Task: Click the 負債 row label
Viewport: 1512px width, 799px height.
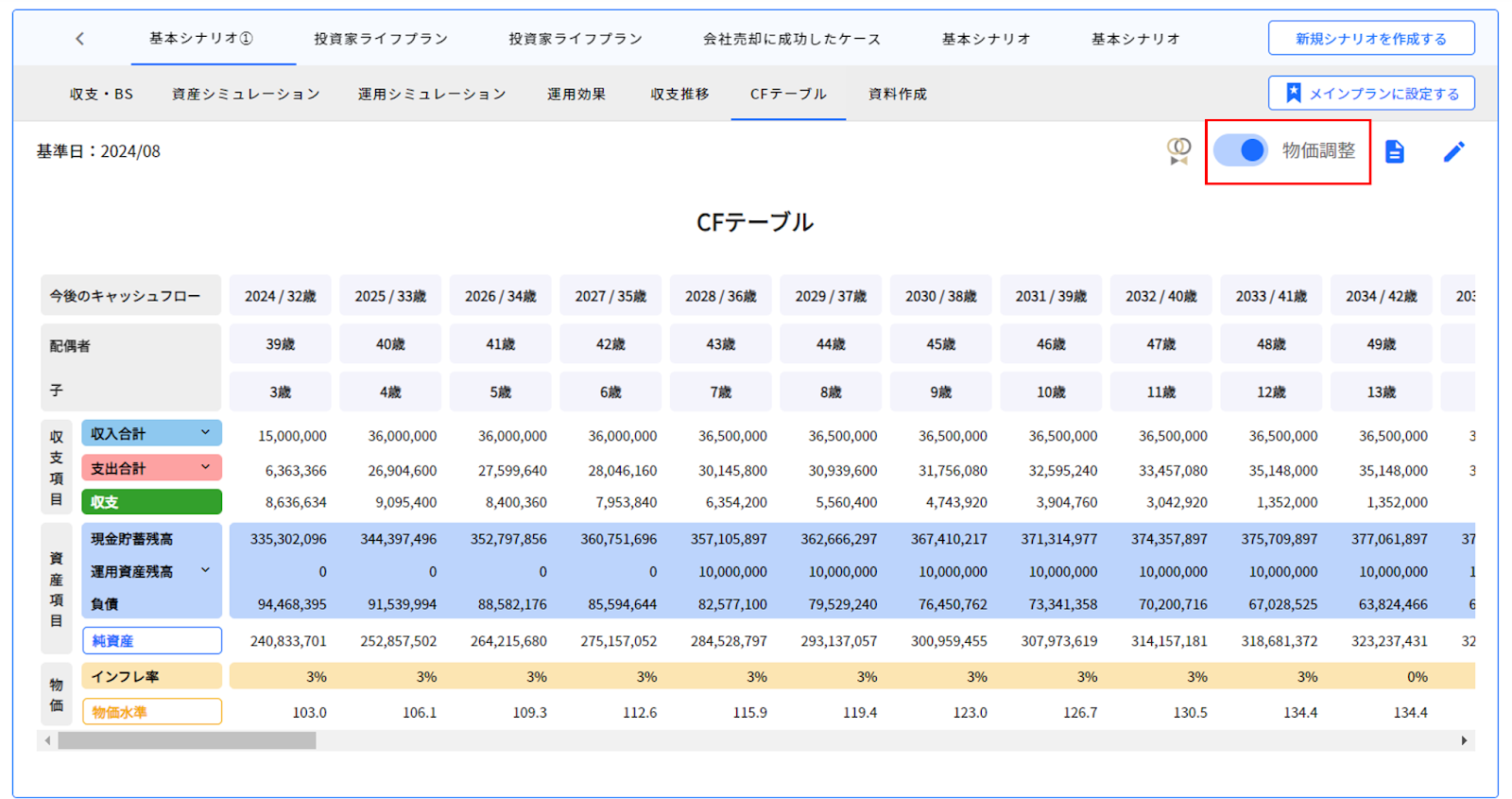Action: pyautogui.click(x=104, y=603)
